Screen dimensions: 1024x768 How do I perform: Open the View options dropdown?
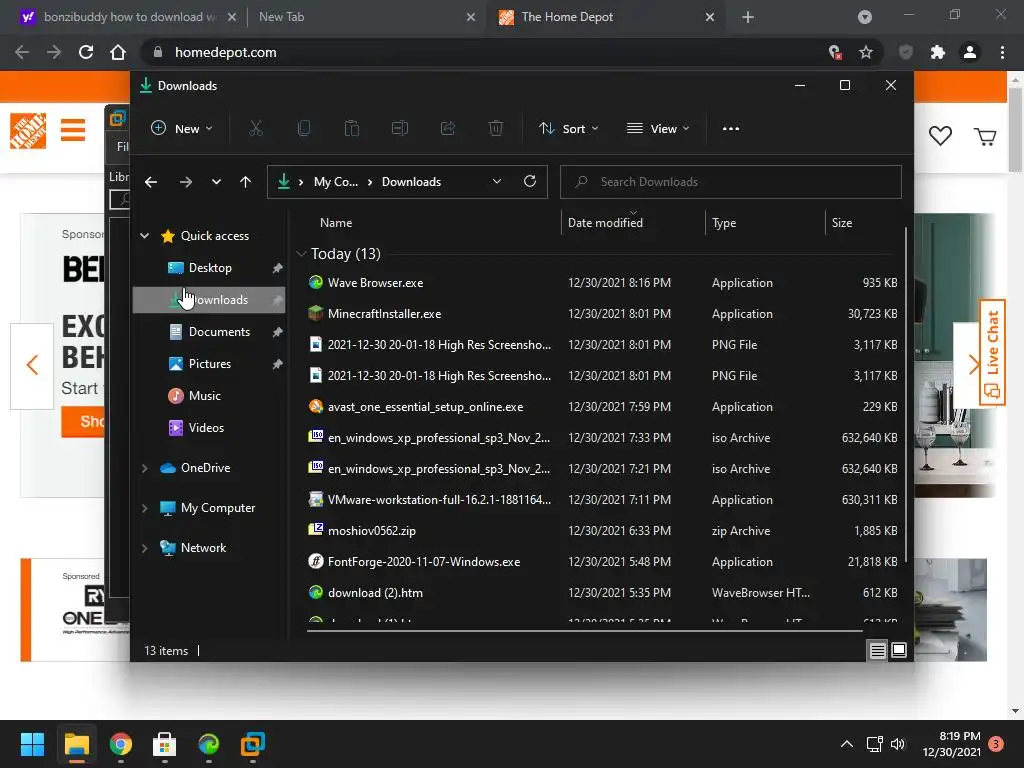(x=658, y=129)
